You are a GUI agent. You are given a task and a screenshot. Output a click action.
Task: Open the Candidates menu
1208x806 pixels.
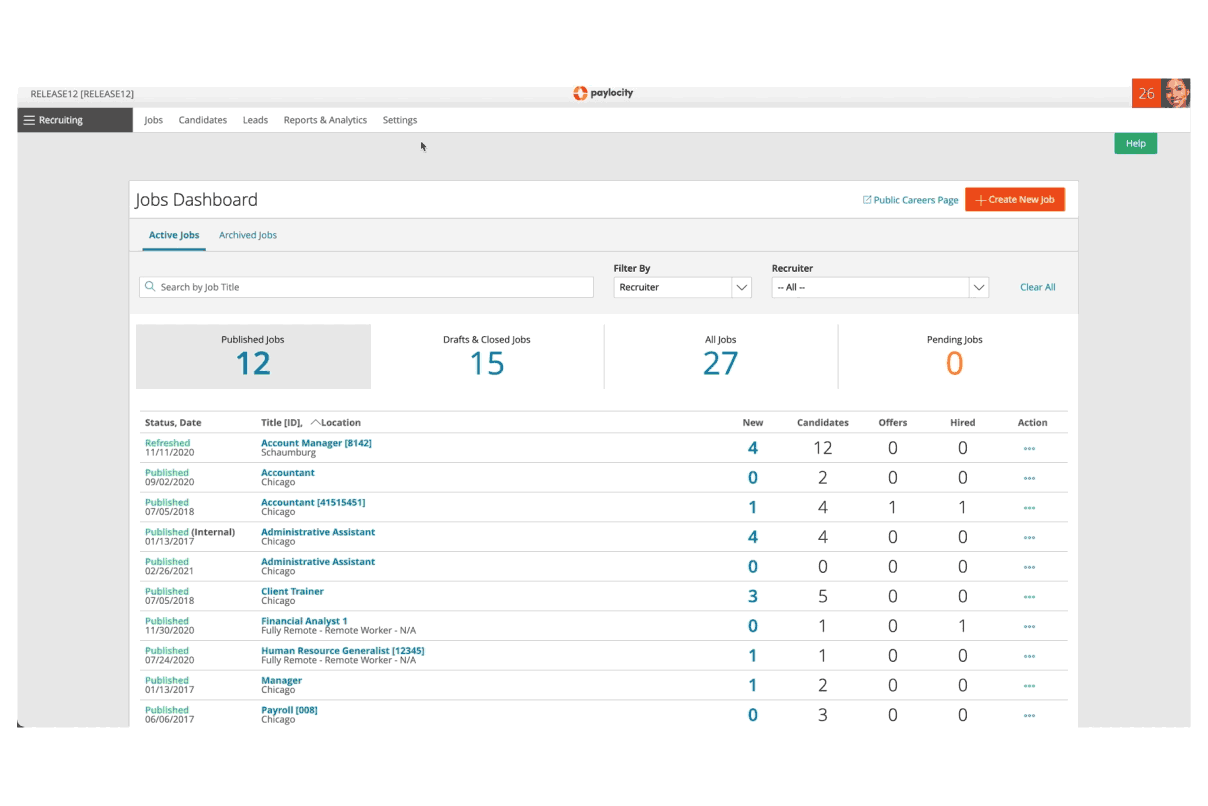[203, 120]
